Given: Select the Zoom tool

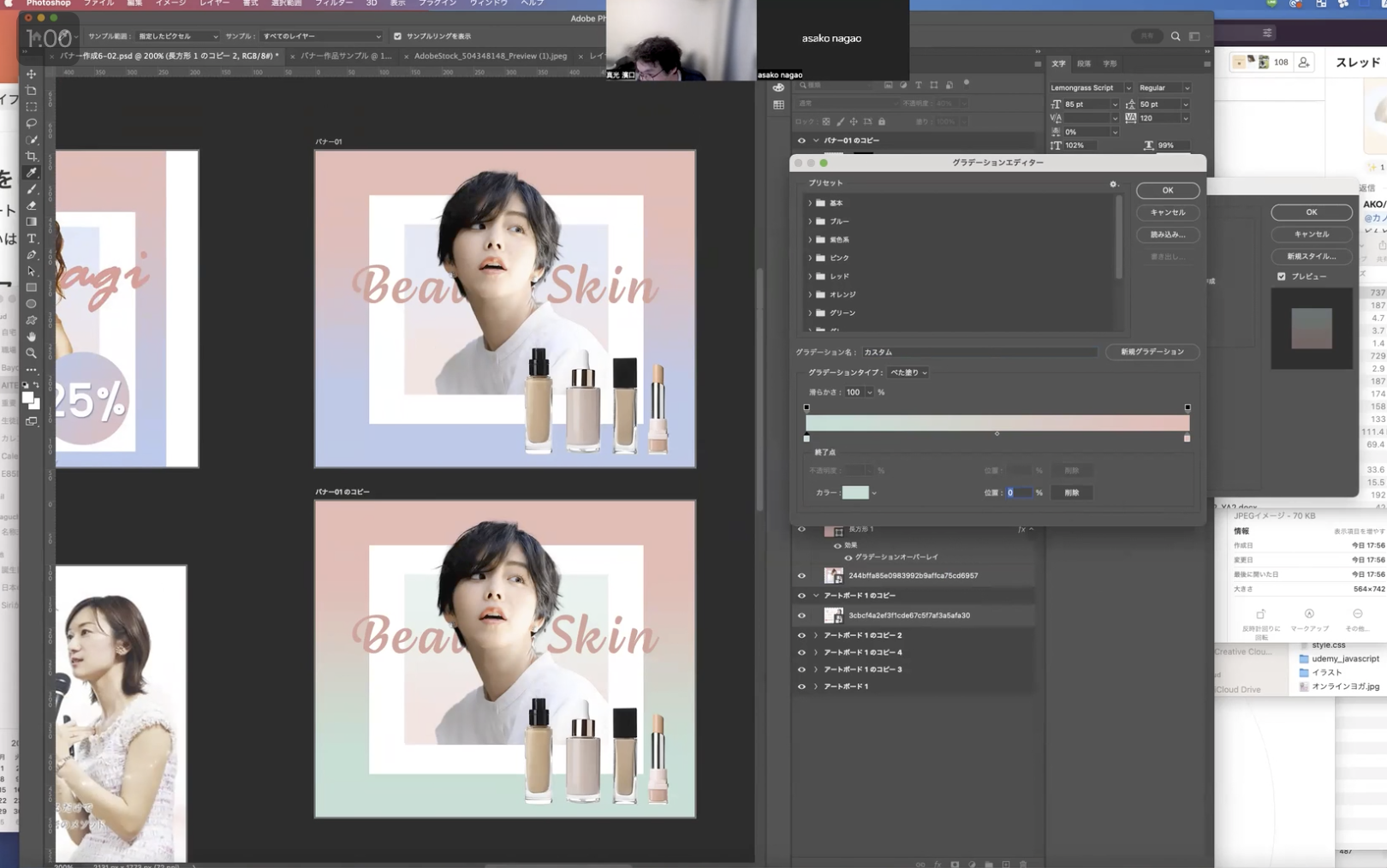Looking at the screenshot, I should tap(32, 353).
